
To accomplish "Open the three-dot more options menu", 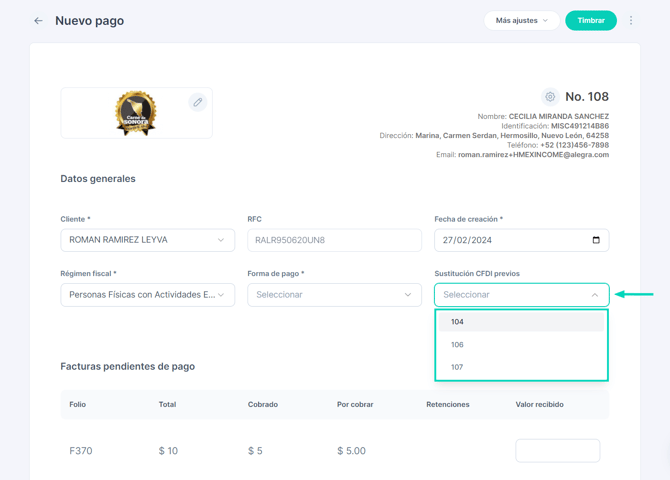I will (x=631, y=21).
